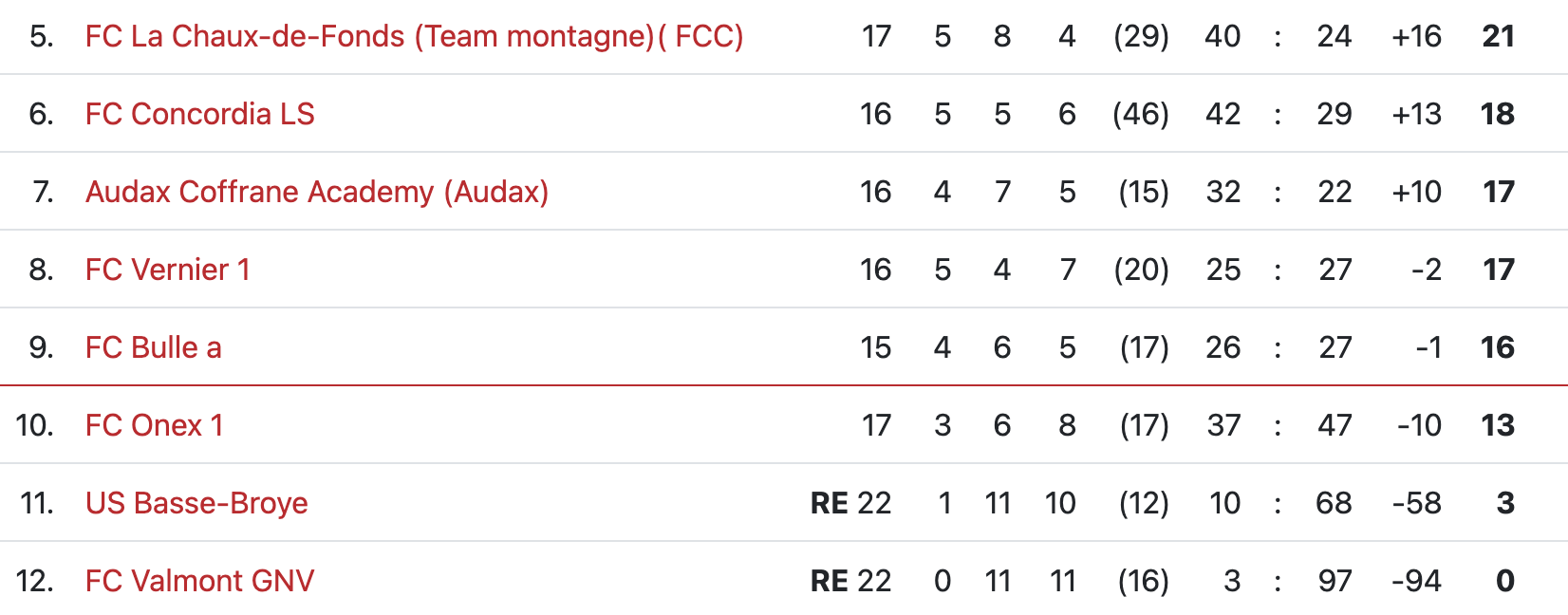The height and width of the screenshot is (615, 1568).
Task: Click rank number 9 beside FC Bulle a
Action: tap(41, 347)
